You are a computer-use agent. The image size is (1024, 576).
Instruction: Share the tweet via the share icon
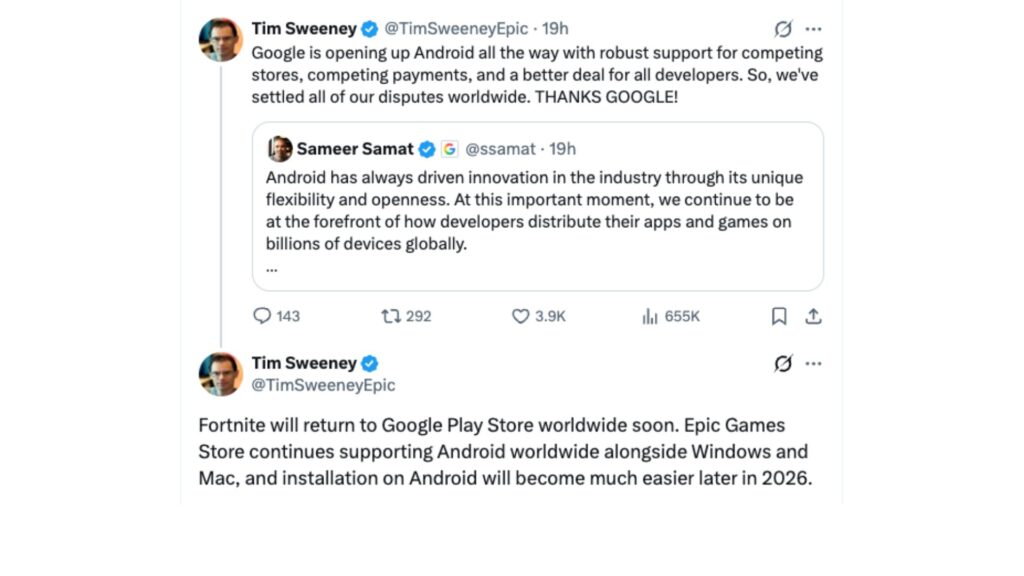[x=813, y=316]
